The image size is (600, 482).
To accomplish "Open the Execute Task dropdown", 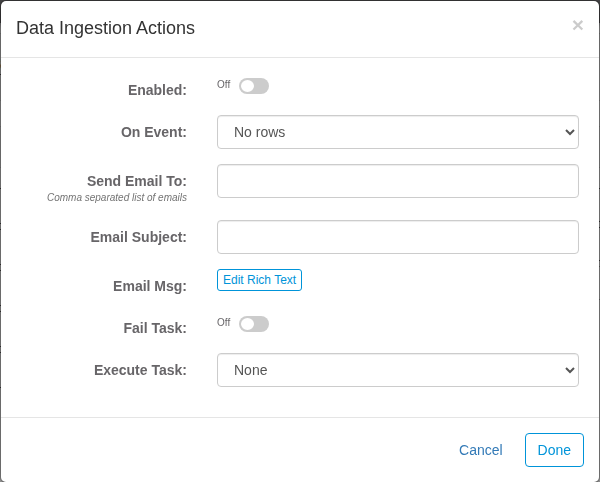I will (398, 370).
